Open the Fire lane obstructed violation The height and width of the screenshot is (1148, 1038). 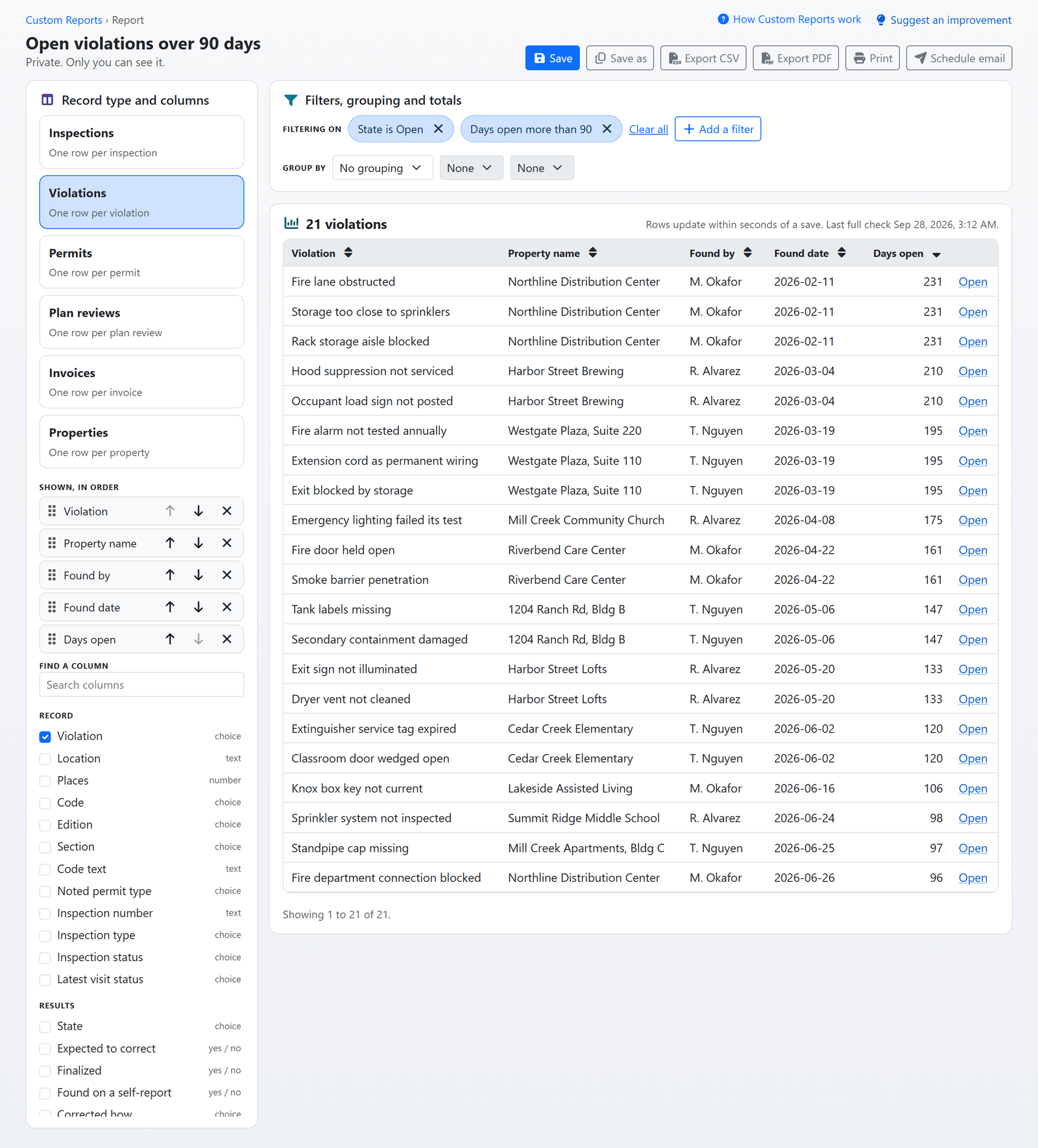pyautogui.click(x=973, y=282)
